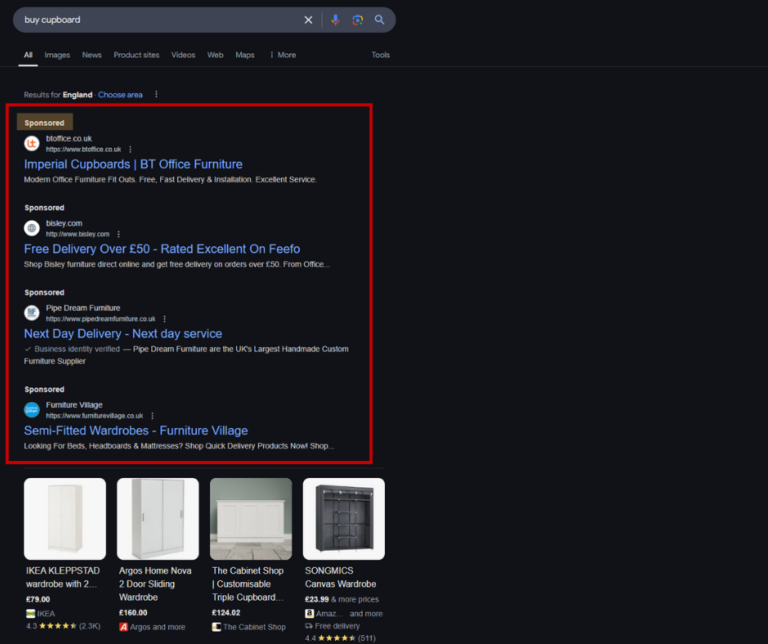The image size is (768, 644).
Task: Click the pipedreamfurniture.co.uk URL text
Action: pos(100,319)
